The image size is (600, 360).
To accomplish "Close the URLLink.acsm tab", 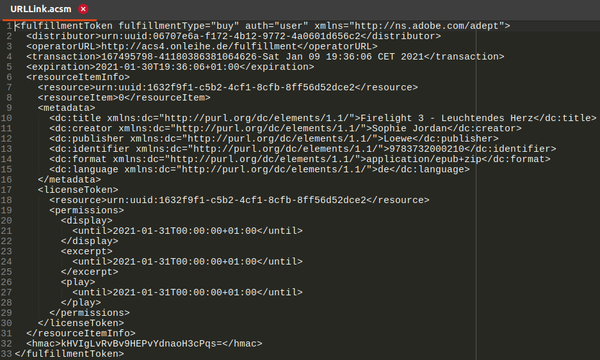I will tap(83, 9).
